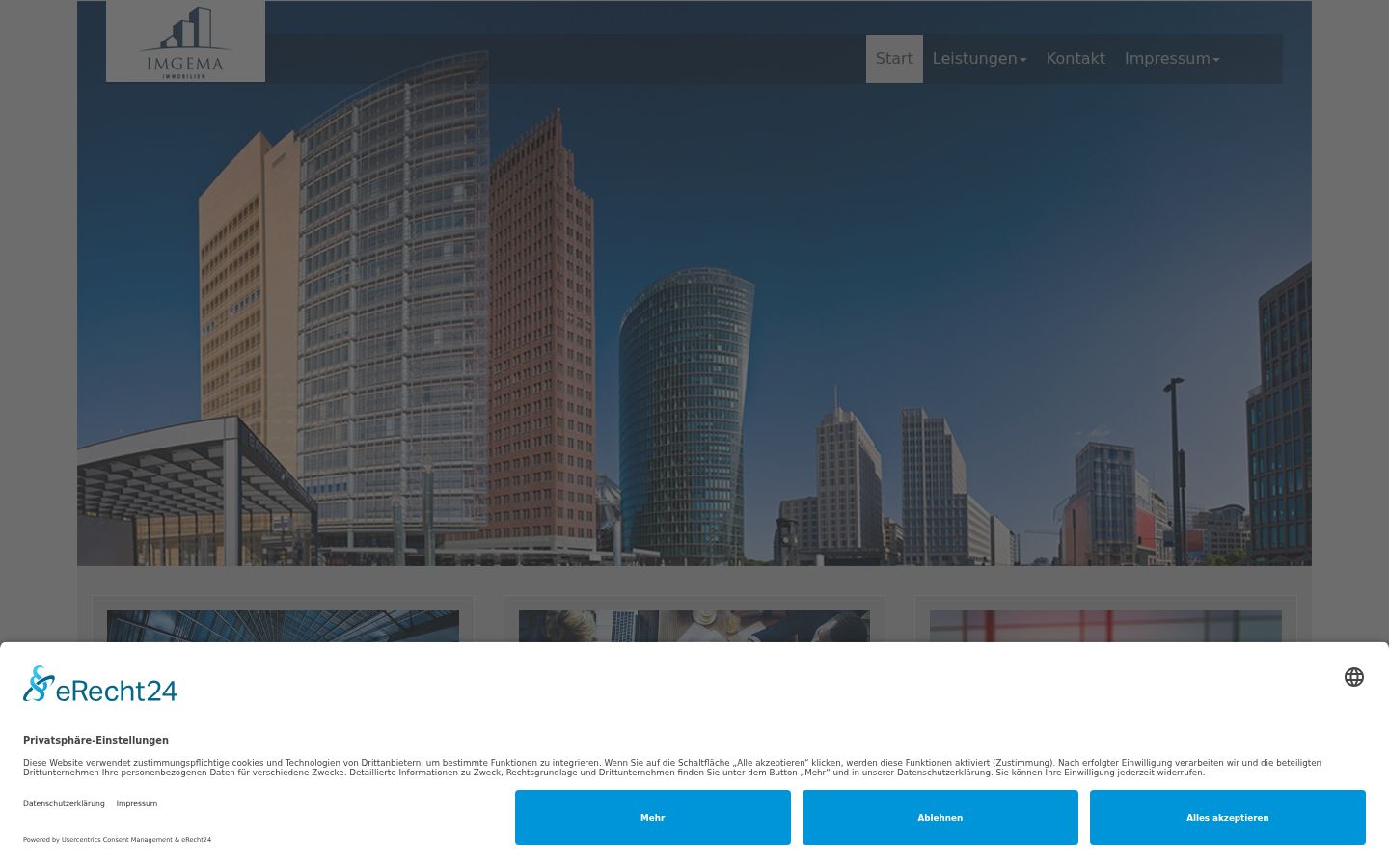
Task: Click the IMGEMA Immobilien logo
Action: 185,41
